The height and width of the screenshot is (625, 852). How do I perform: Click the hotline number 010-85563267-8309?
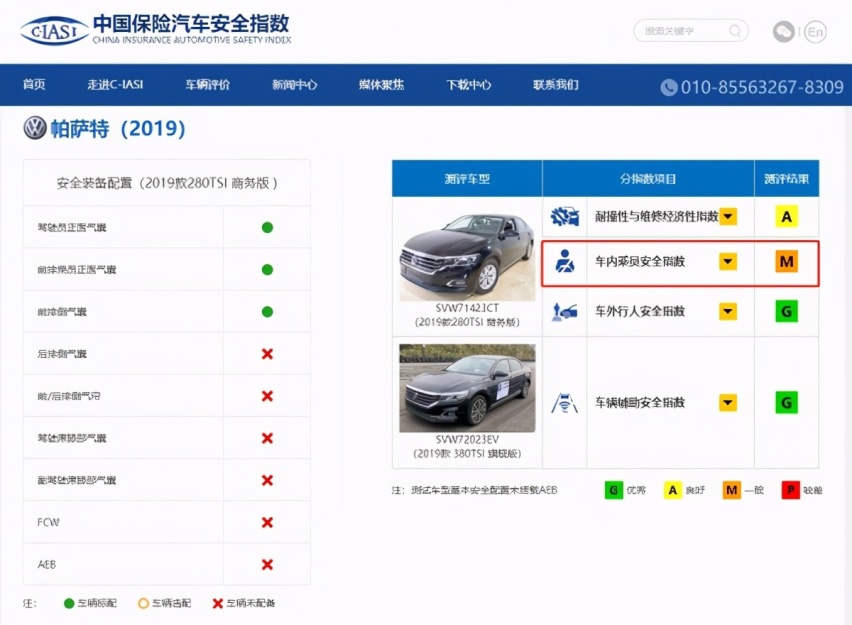[x=762, y=87]
